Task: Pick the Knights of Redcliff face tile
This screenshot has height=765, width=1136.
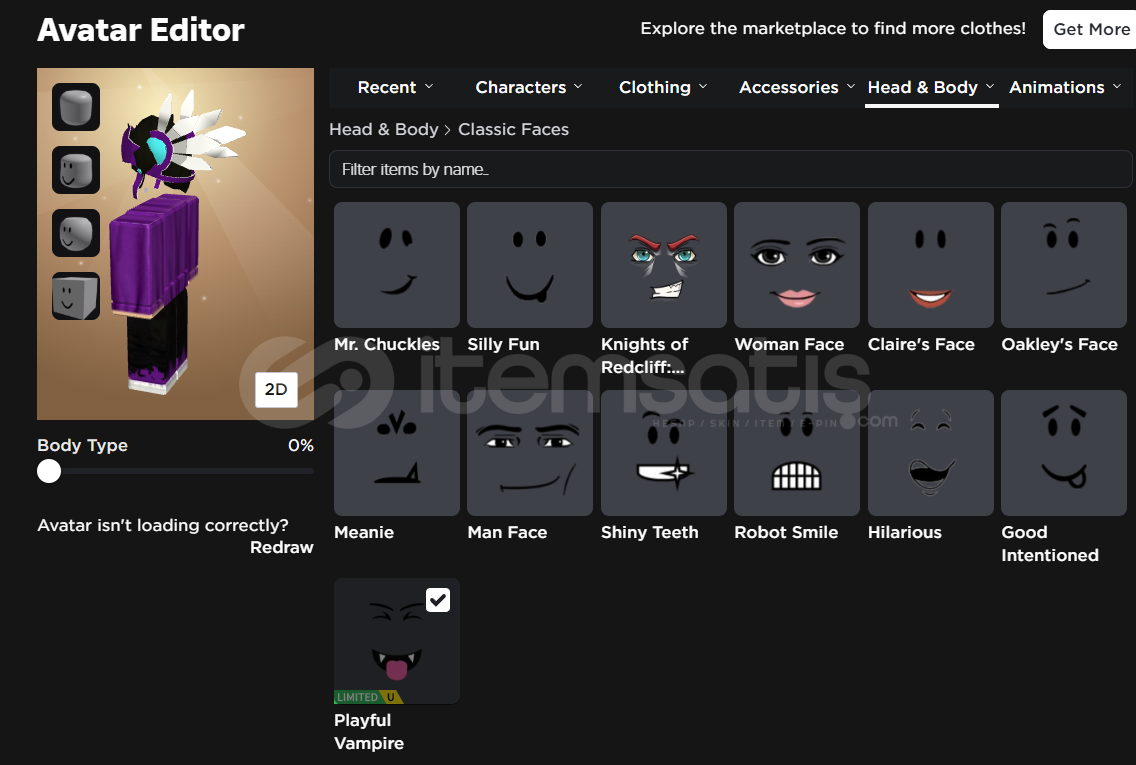Action: [x=664, y=265]
